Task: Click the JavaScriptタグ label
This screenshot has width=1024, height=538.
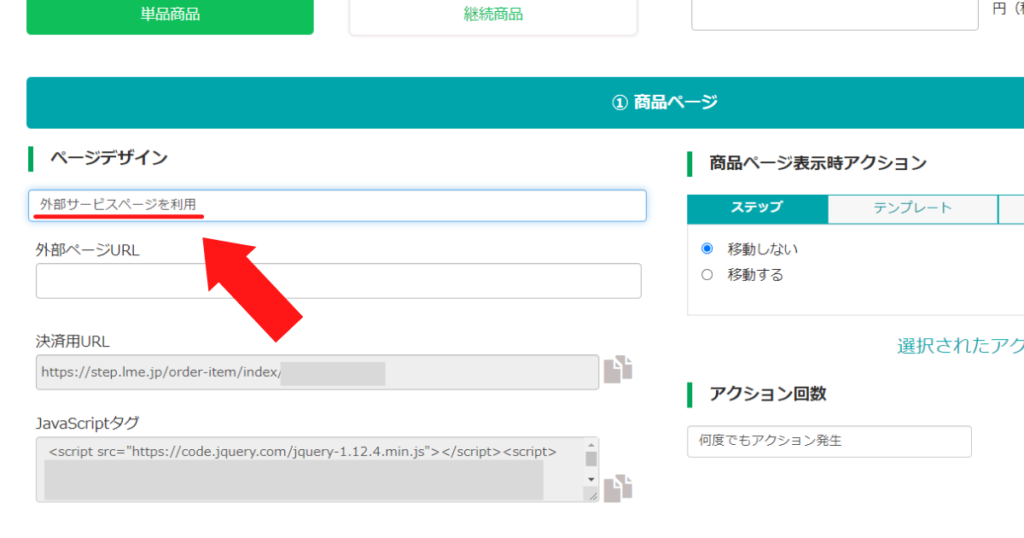Action: (x=88, y=423)
